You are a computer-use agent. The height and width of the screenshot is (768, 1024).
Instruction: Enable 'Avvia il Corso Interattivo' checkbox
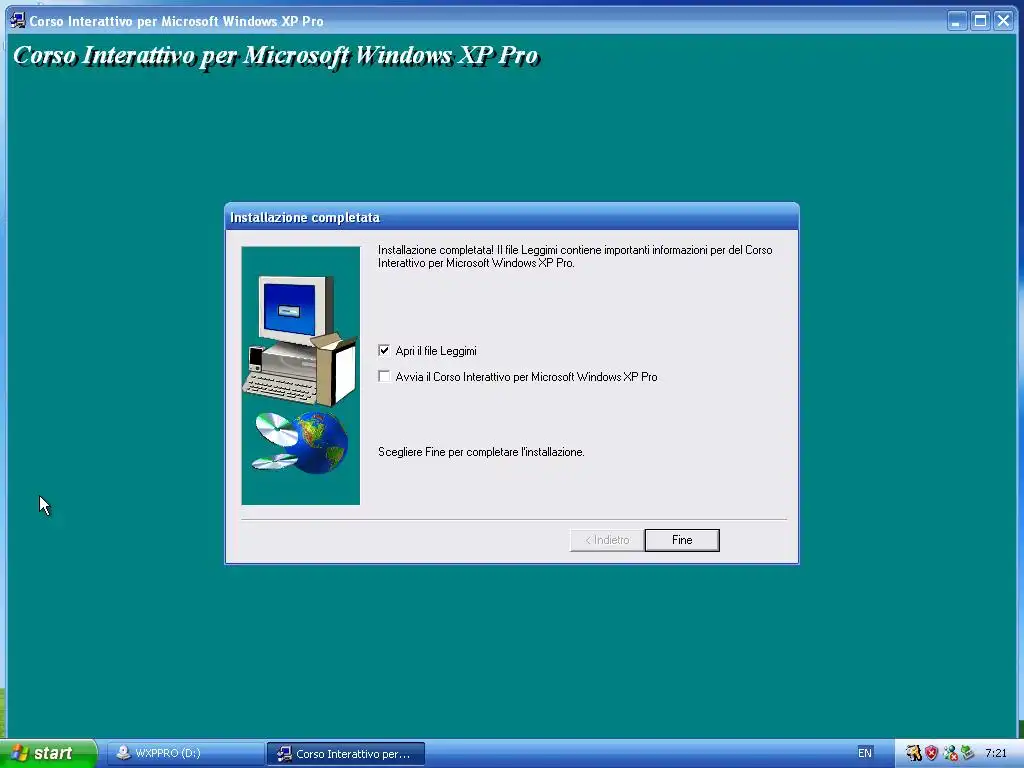tap(384, 377)
